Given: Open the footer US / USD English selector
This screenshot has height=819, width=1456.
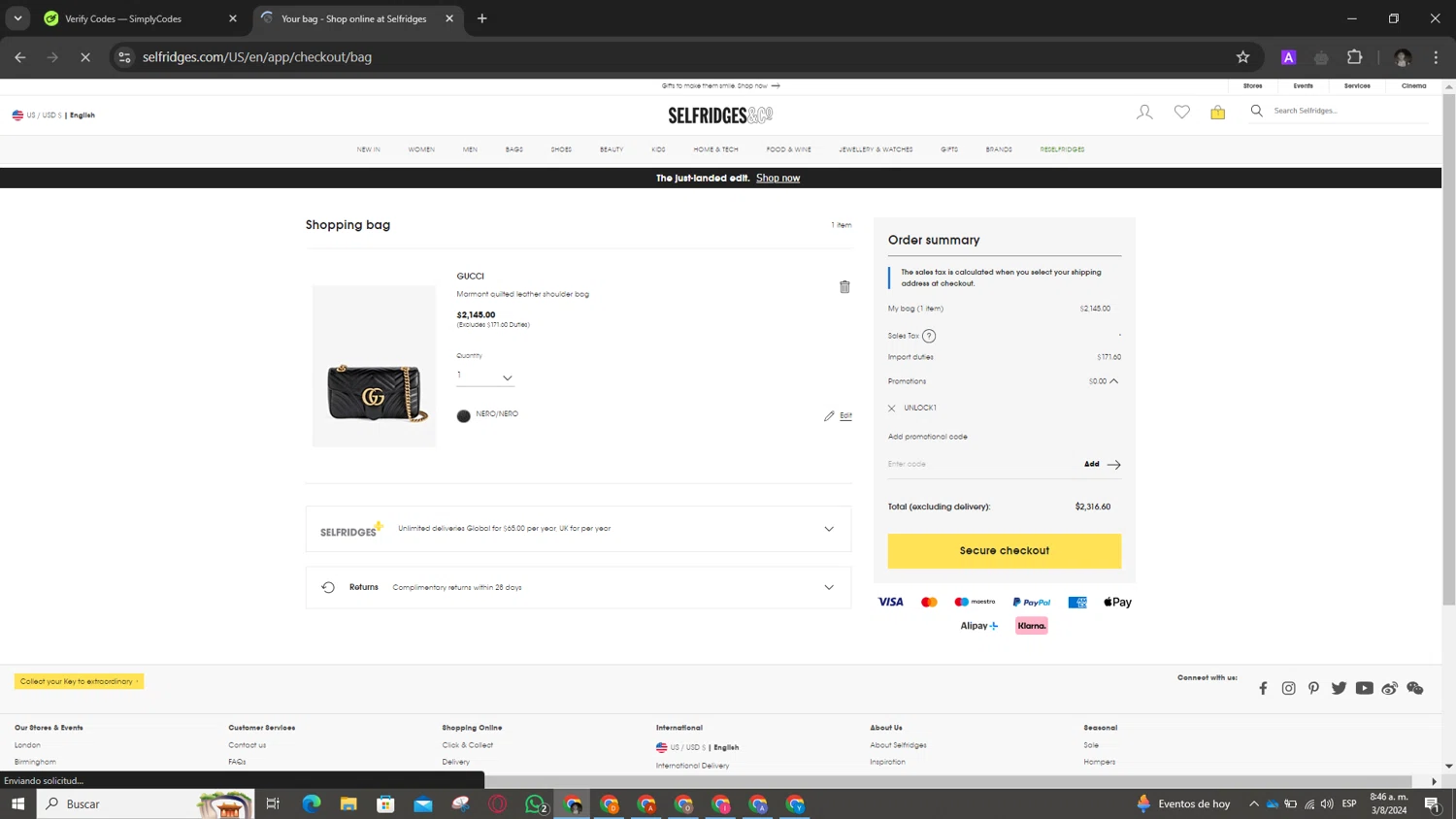Looking at the screenshot, I should [x=698, y=747].
